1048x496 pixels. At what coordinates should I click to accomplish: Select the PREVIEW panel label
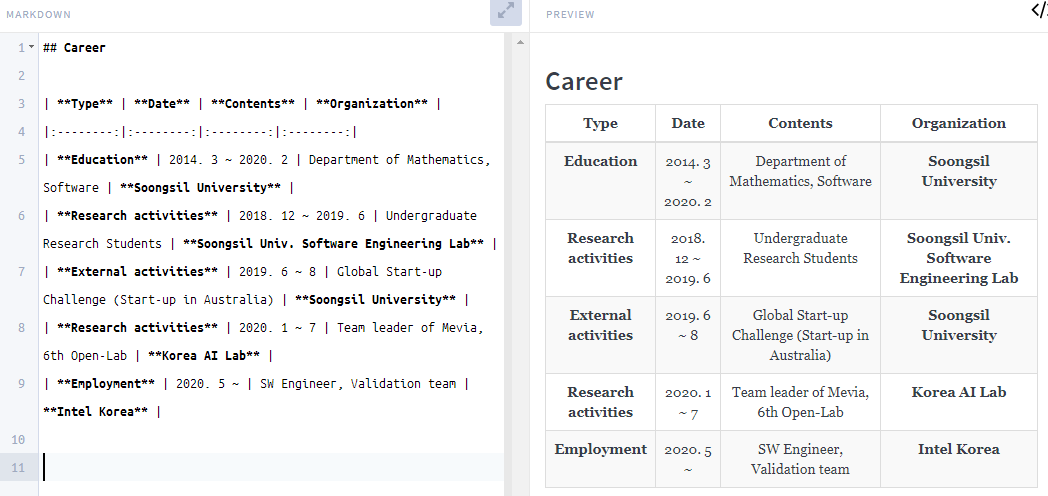pyautogui.click(x=570, y=14)
